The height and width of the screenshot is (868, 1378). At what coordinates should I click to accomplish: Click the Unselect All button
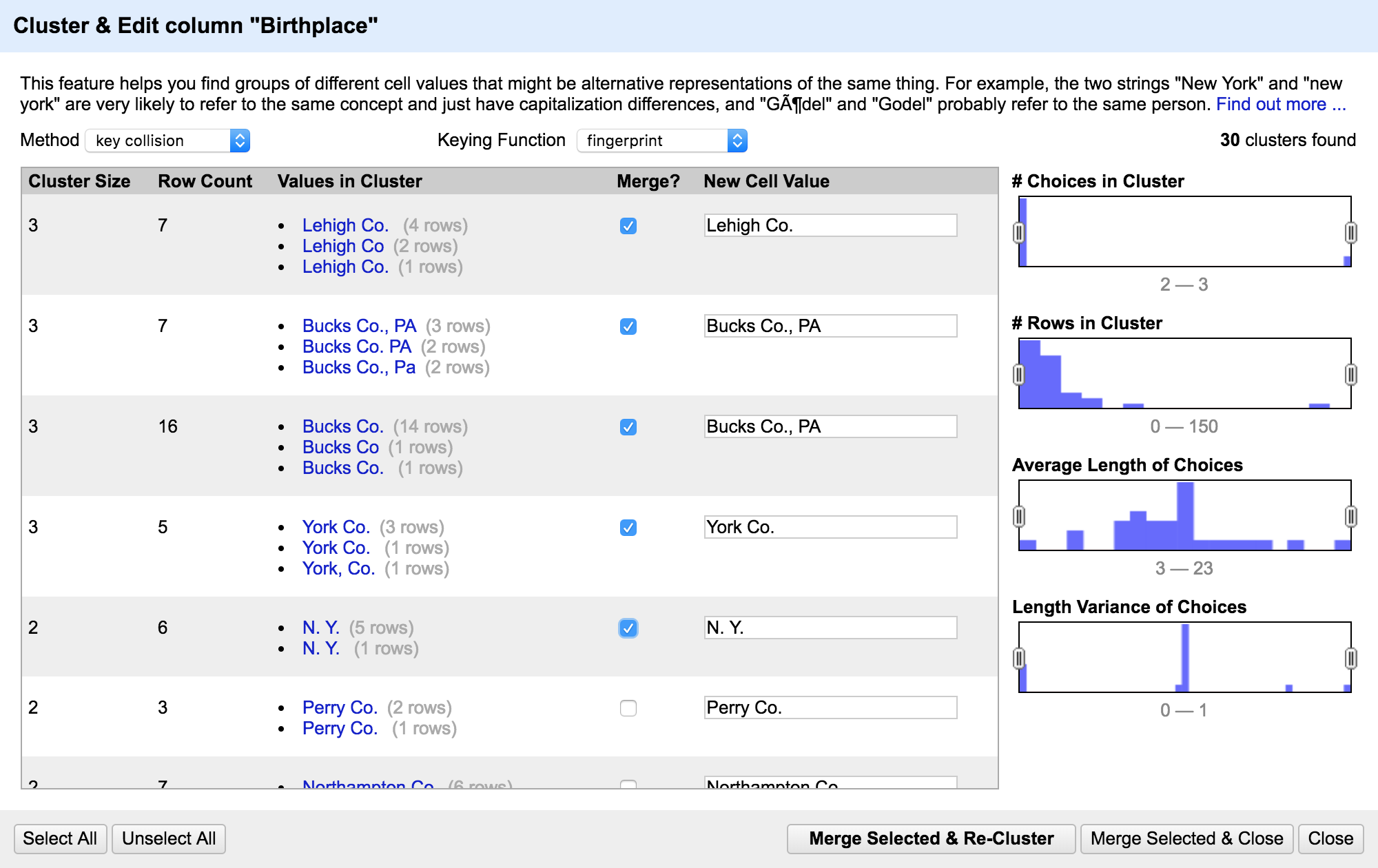click(169, 838)
